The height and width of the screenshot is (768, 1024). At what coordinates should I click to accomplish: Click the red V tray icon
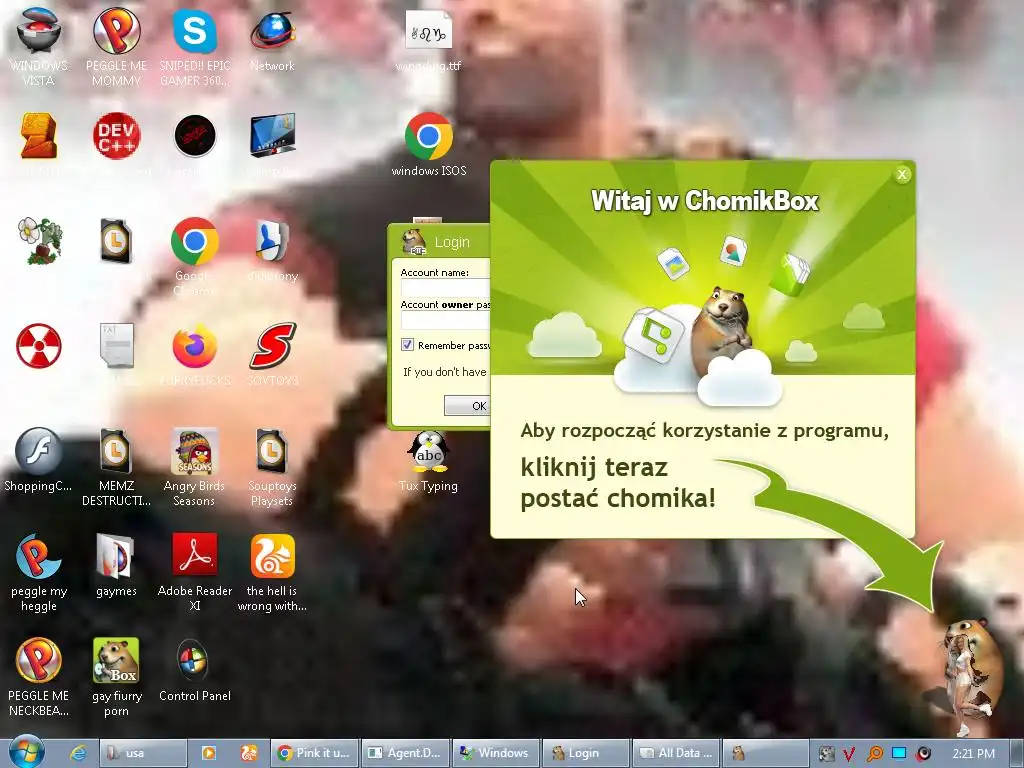click(849, 754)
